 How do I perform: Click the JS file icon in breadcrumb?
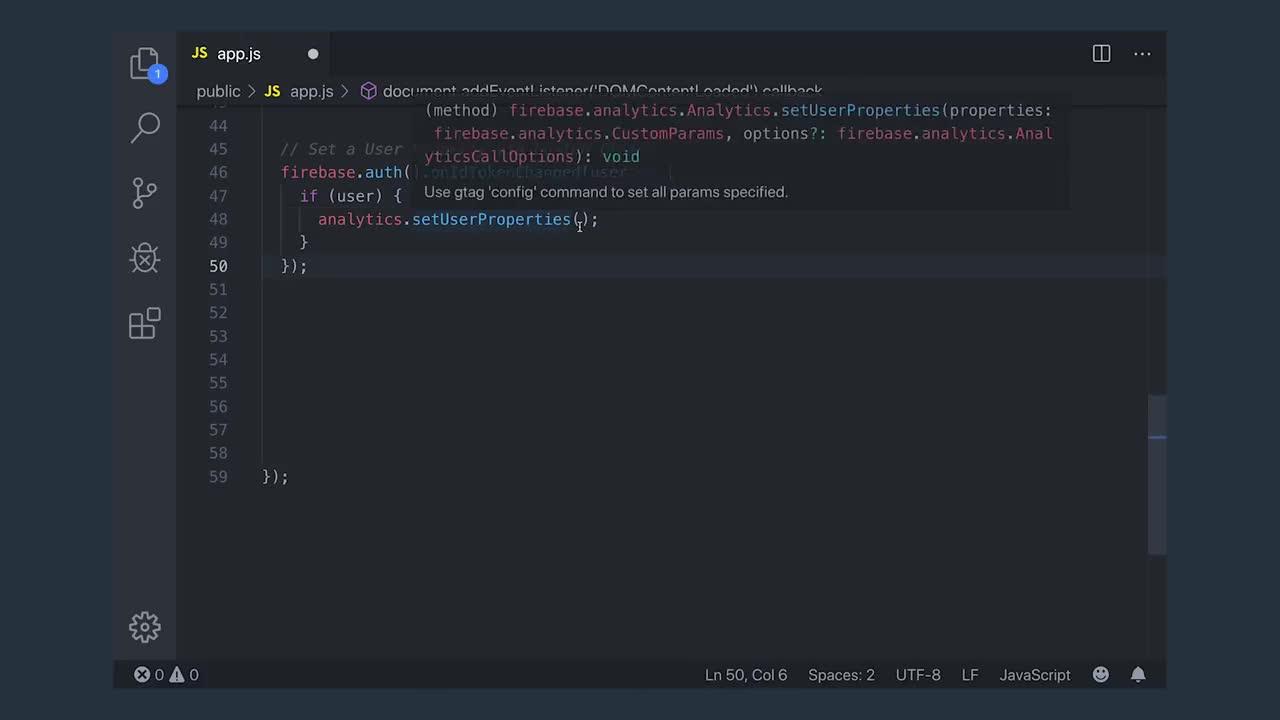tap(272, 91)
